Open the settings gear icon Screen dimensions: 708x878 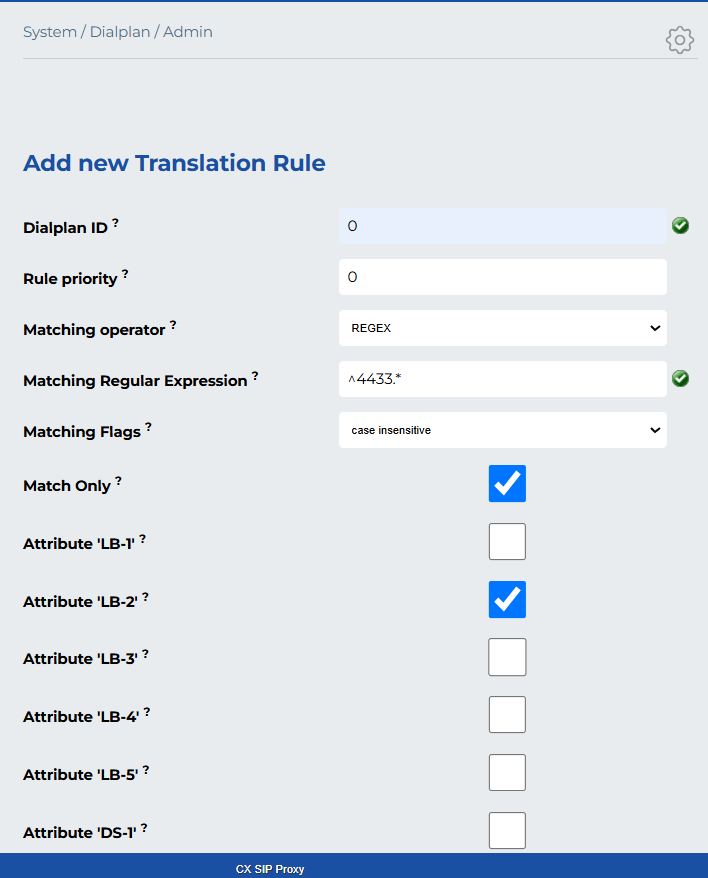click(x=680, y=40)
